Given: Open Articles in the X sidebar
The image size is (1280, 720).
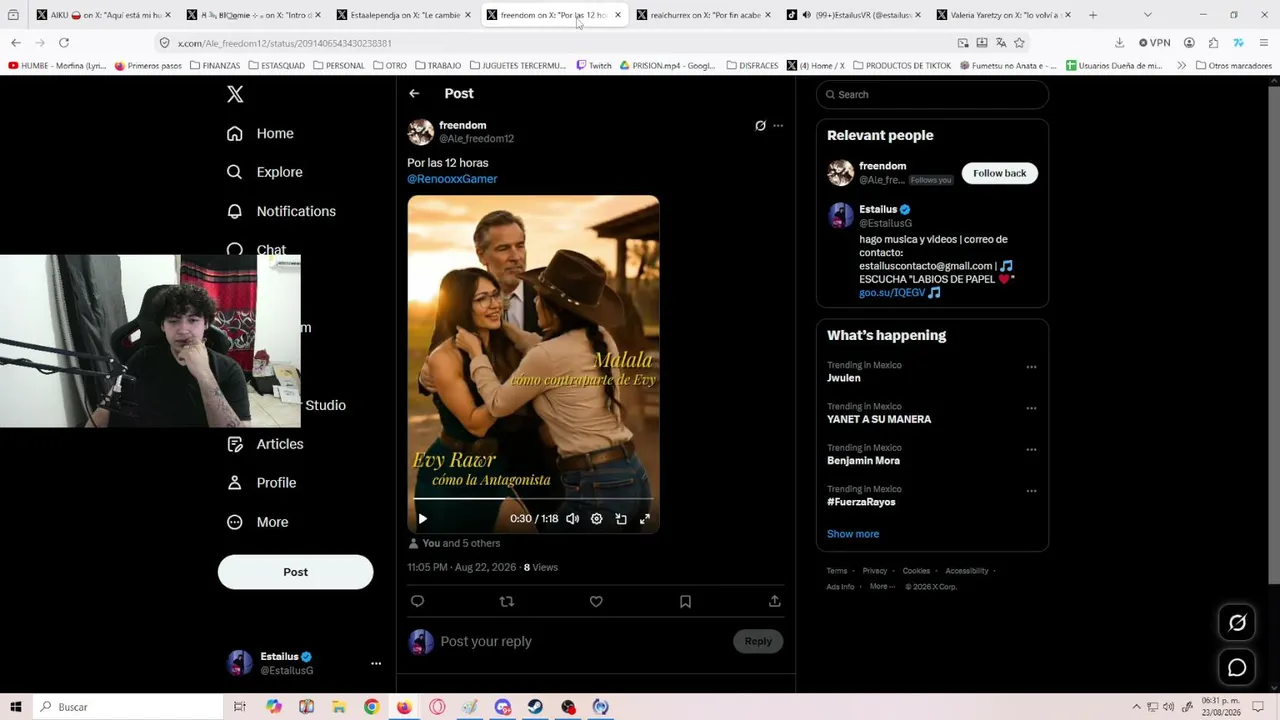Looking at the screenshot, I should [265, 444].
